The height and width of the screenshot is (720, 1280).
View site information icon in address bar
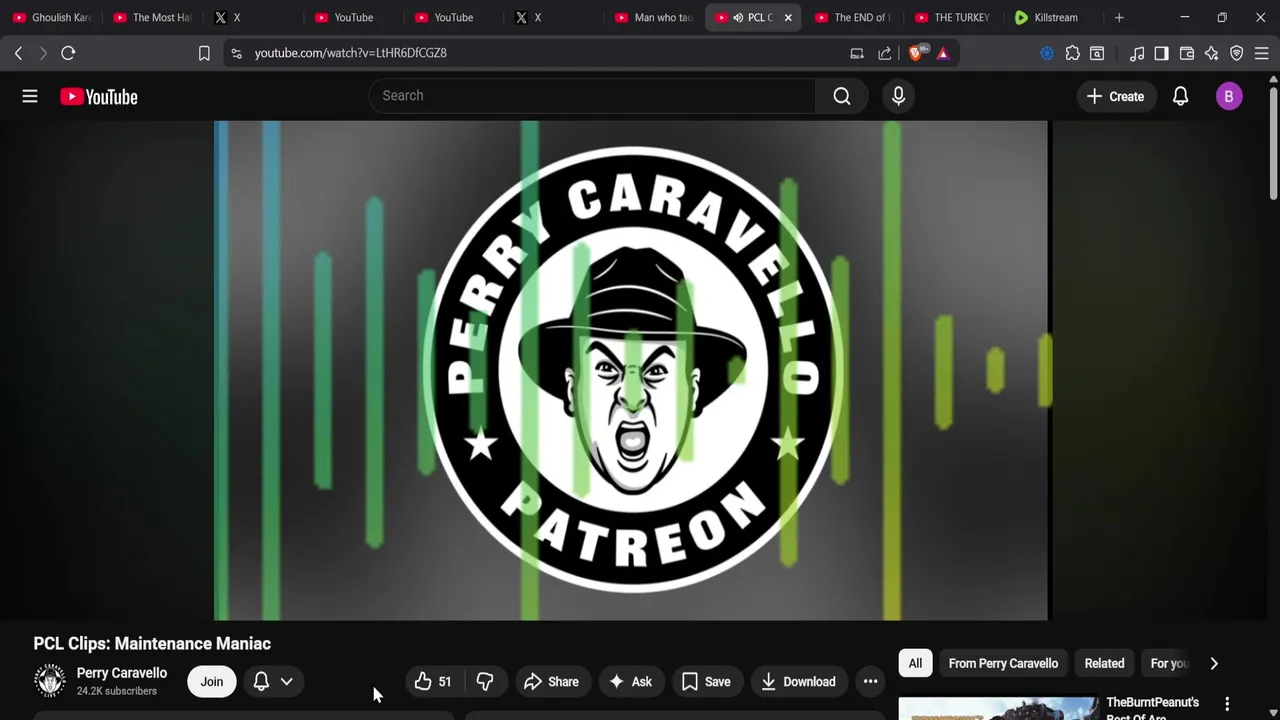pos(236,53)
